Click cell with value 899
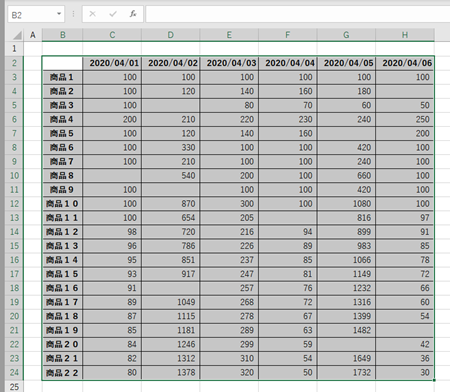Image resolution: width=450 pixels, height=392 pixels. pos(346,232)
